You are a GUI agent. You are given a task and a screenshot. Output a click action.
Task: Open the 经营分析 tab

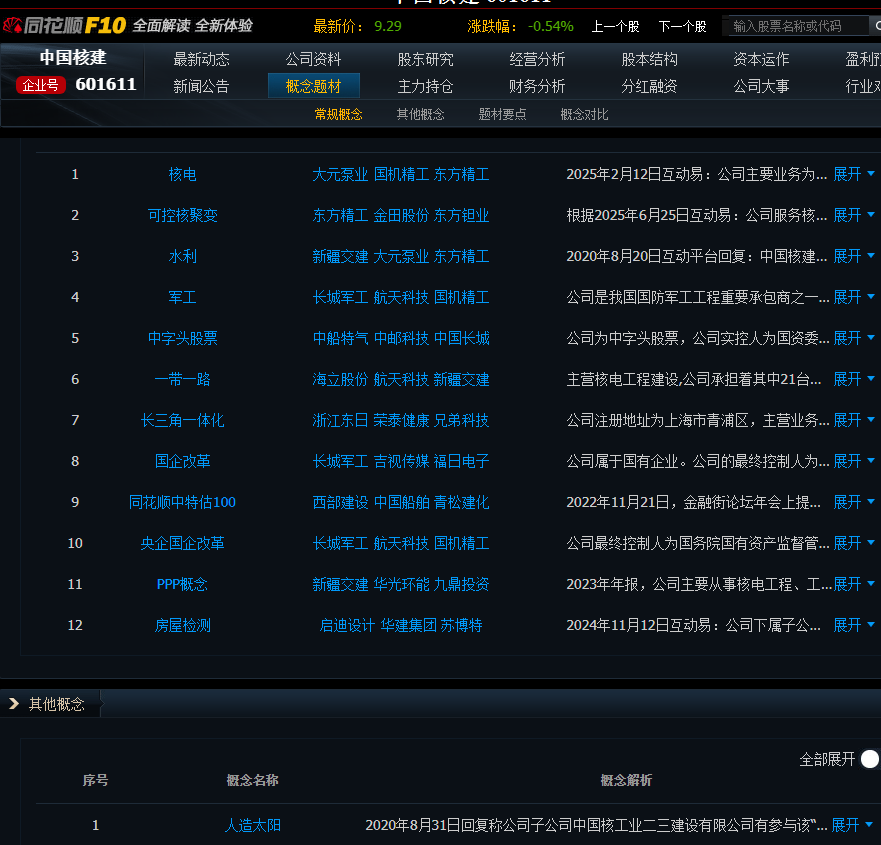click(x=537, y=59)
